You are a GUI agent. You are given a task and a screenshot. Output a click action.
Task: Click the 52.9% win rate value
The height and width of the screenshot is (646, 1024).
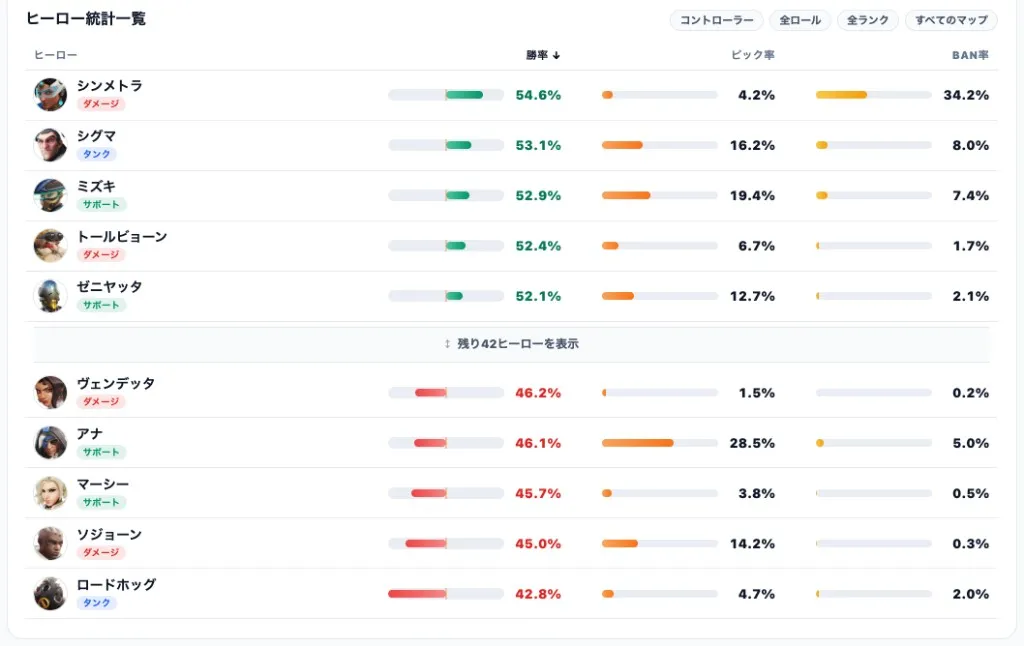(538, 195)
